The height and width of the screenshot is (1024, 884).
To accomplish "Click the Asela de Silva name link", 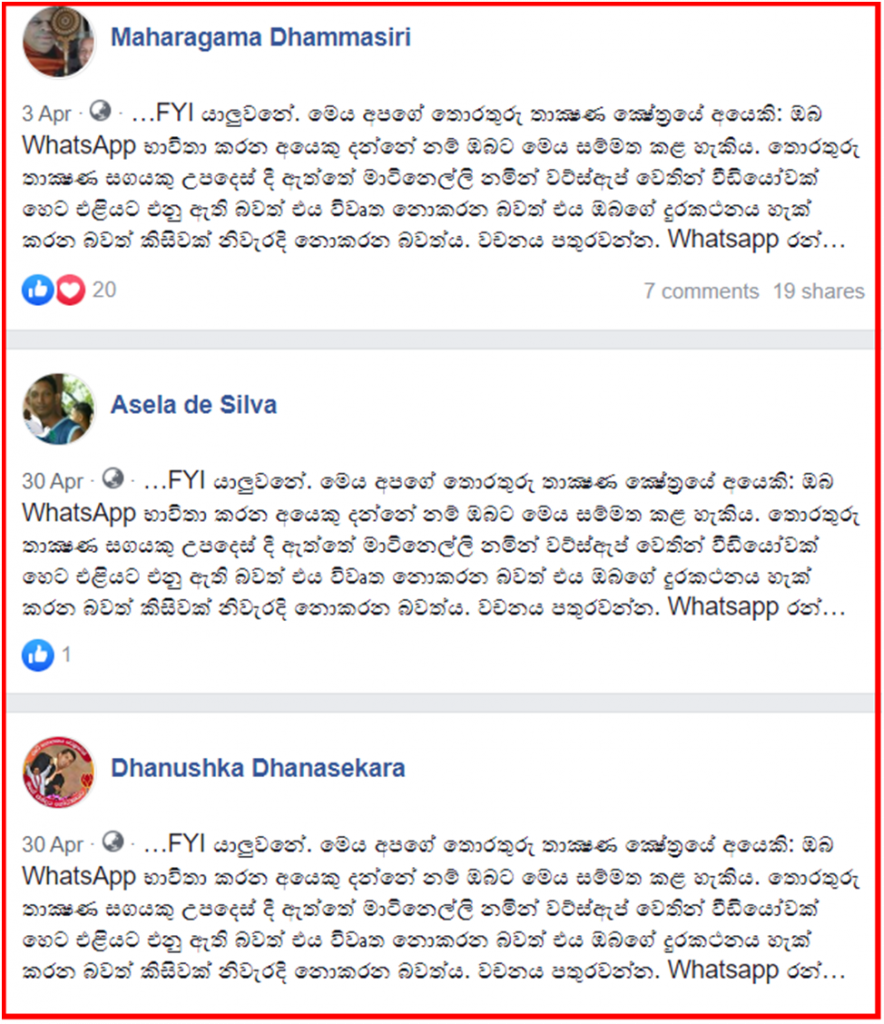I will click(194, 405).
